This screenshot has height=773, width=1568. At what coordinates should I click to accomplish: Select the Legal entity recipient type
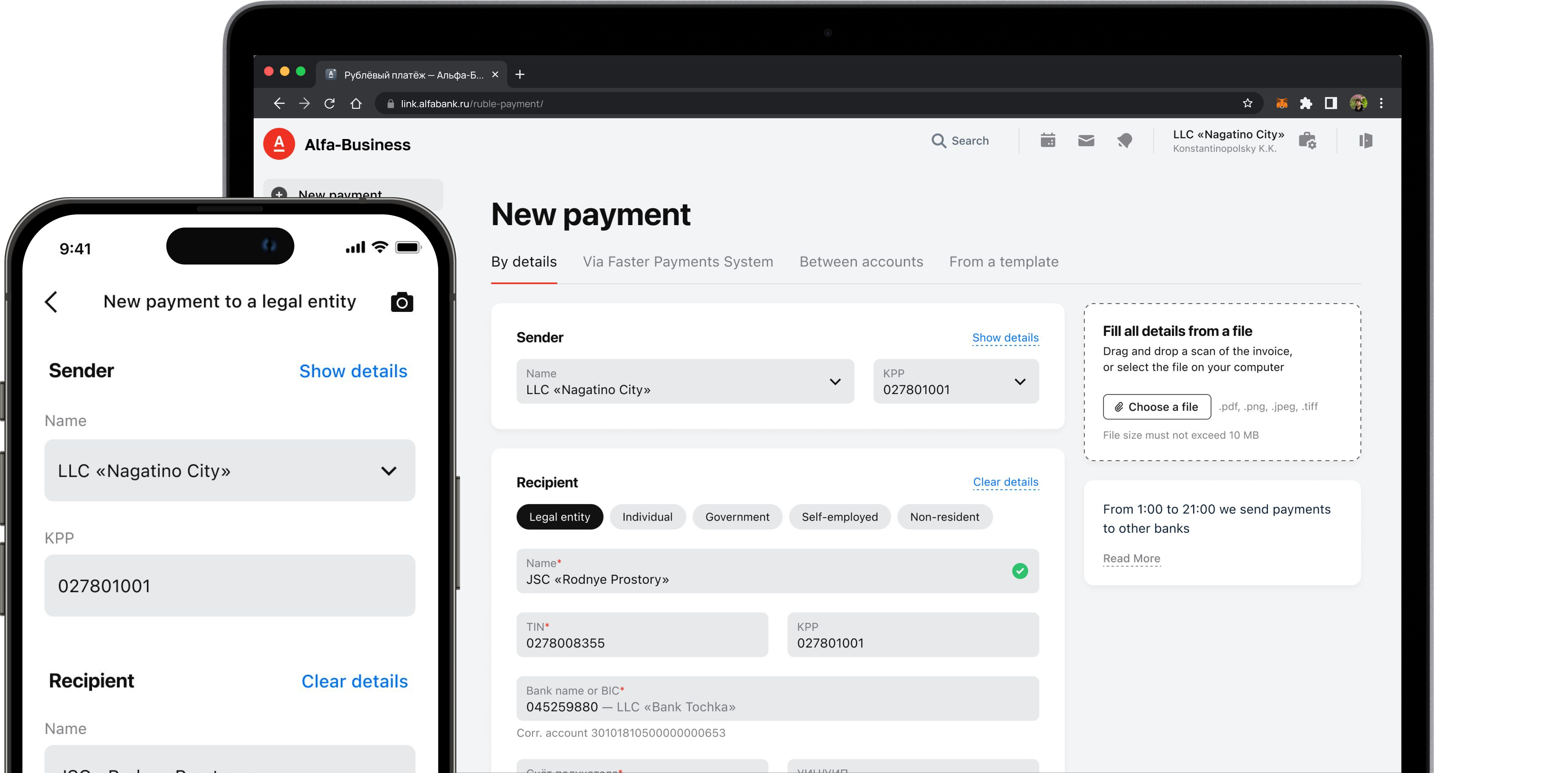pyautogui.click(x=559, y=517)
